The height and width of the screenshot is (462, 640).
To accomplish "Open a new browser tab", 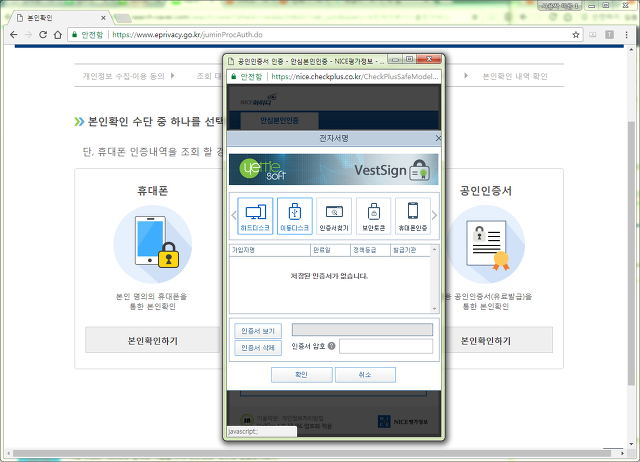I will (x=122, y=18).
